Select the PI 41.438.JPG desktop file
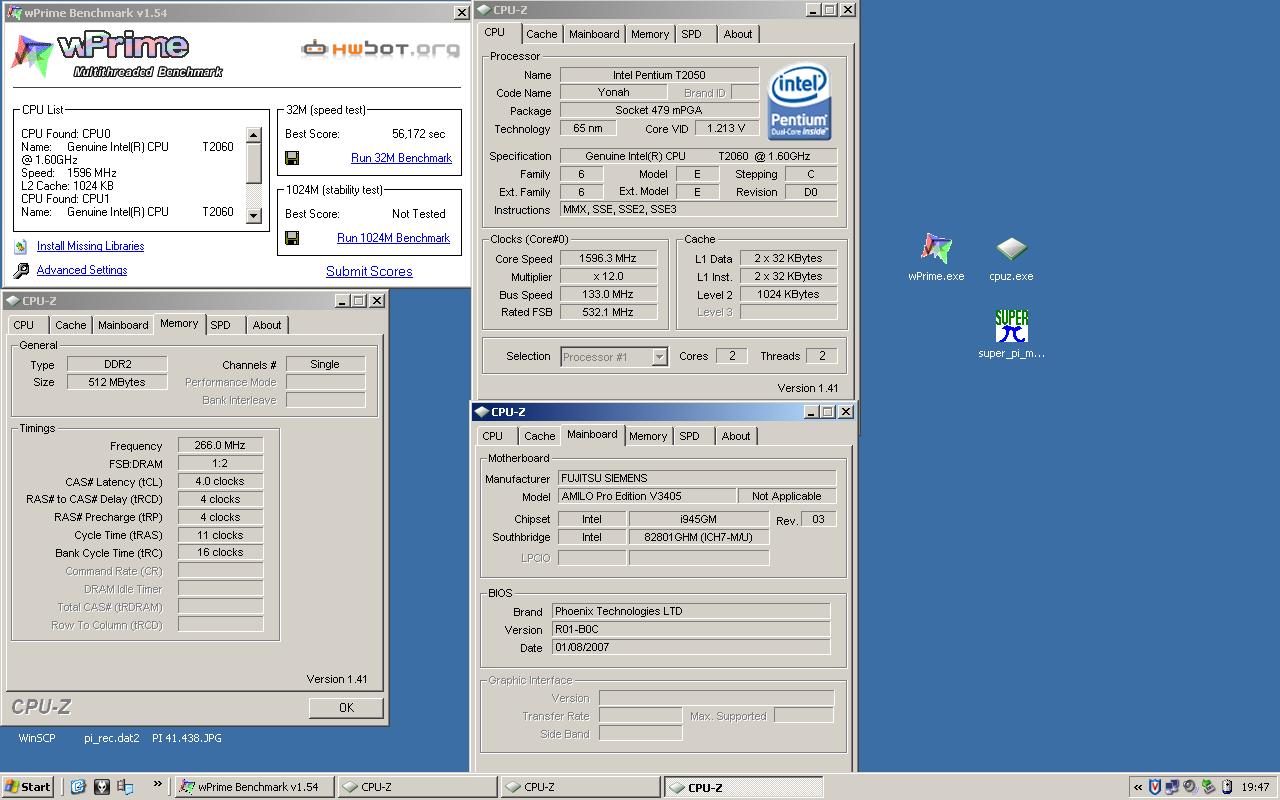This screenshot has width=1280, height=800. pyautogui.click(x=187, y=738)
